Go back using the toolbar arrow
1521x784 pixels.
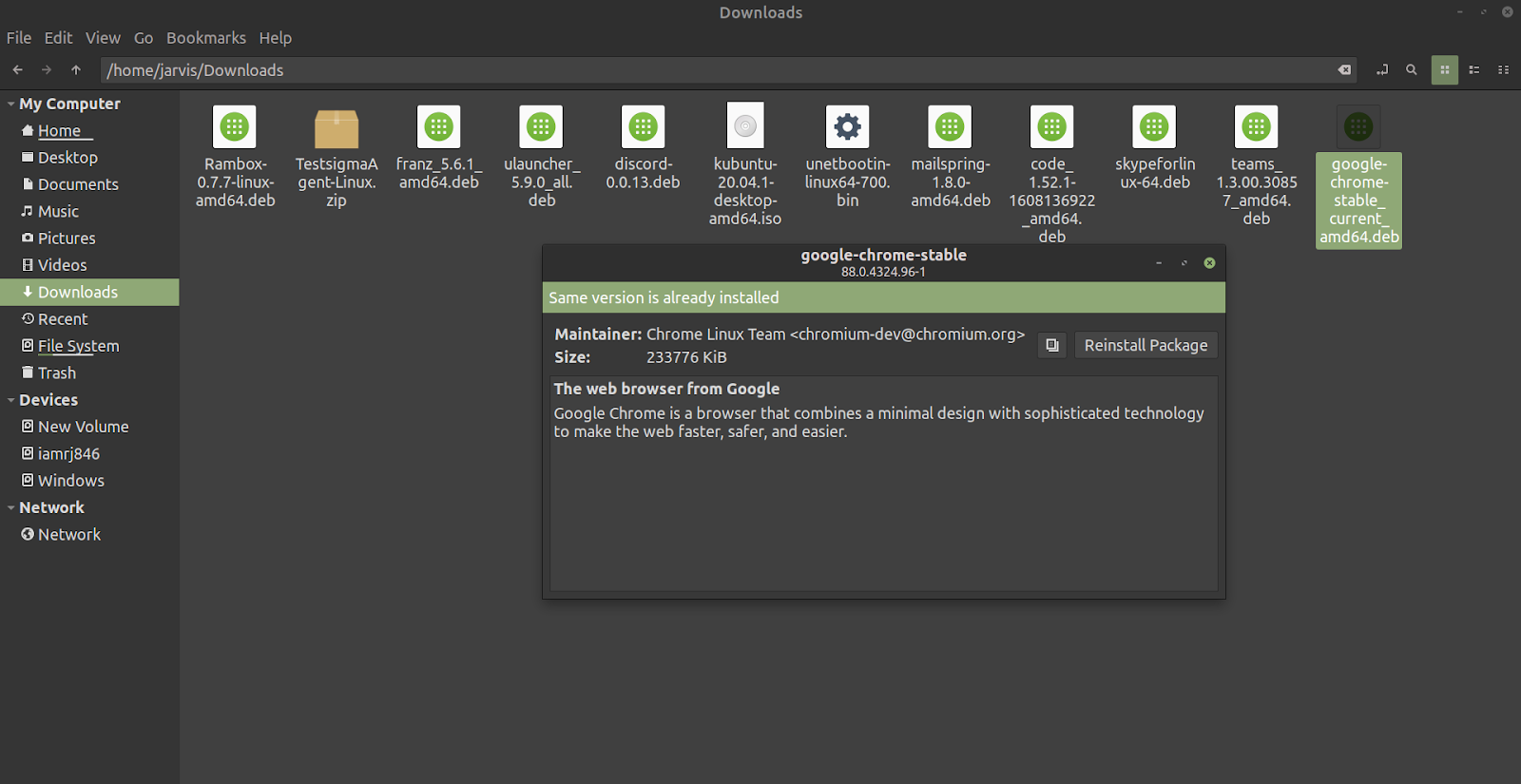click(18, 69)
